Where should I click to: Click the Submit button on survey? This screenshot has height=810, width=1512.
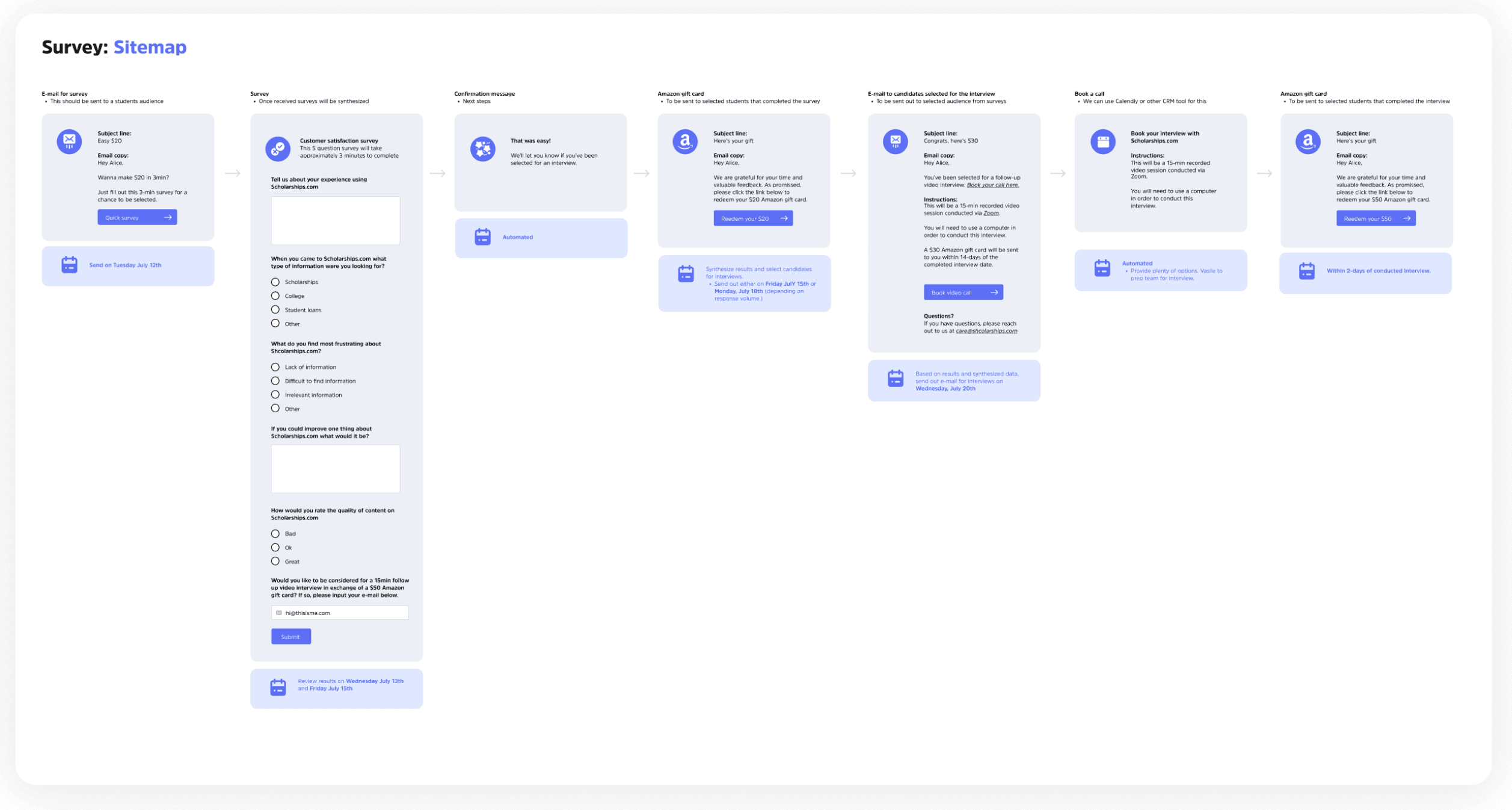[x=291, y=636]
